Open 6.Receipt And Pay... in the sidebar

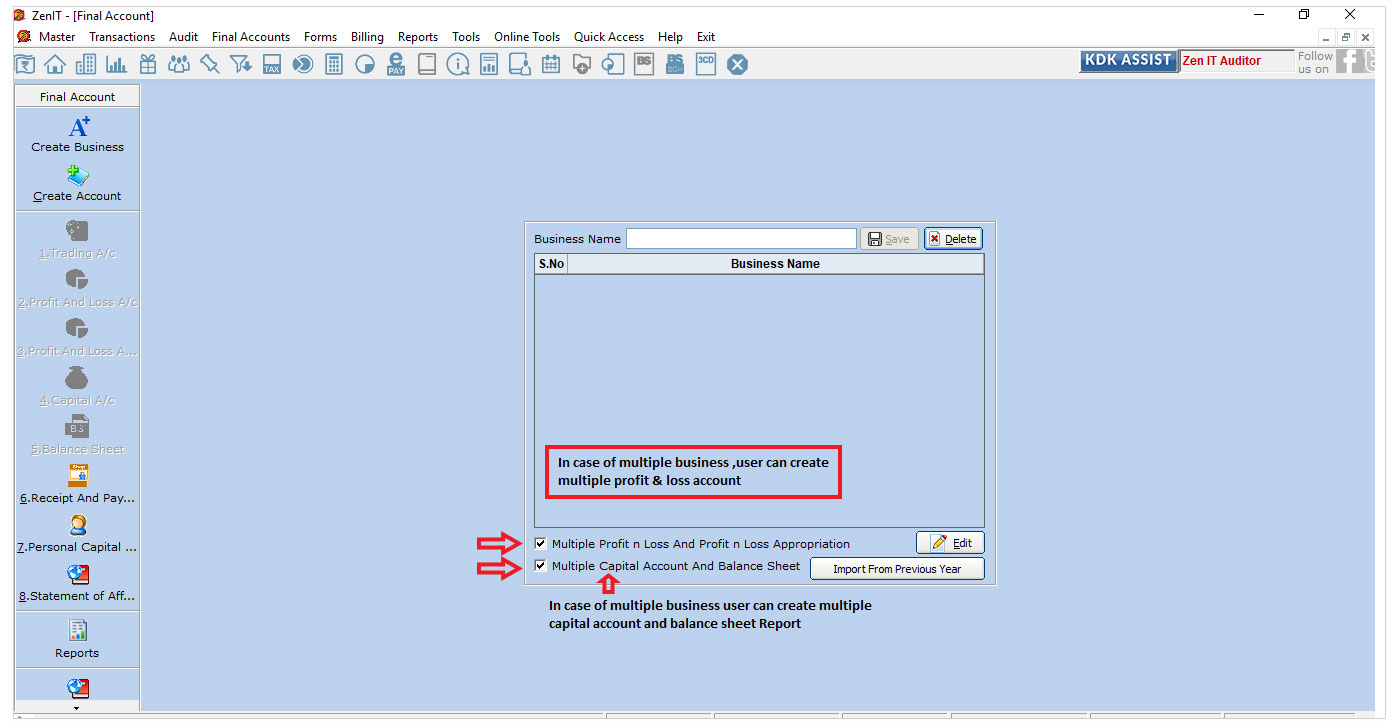coord(78,485)
